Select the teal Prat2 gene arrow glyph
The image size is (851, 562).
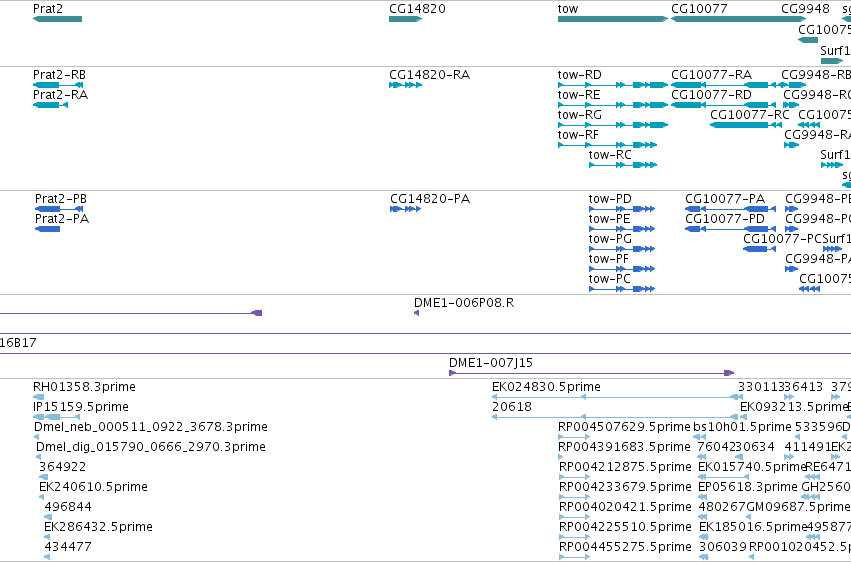pos(58,19)
